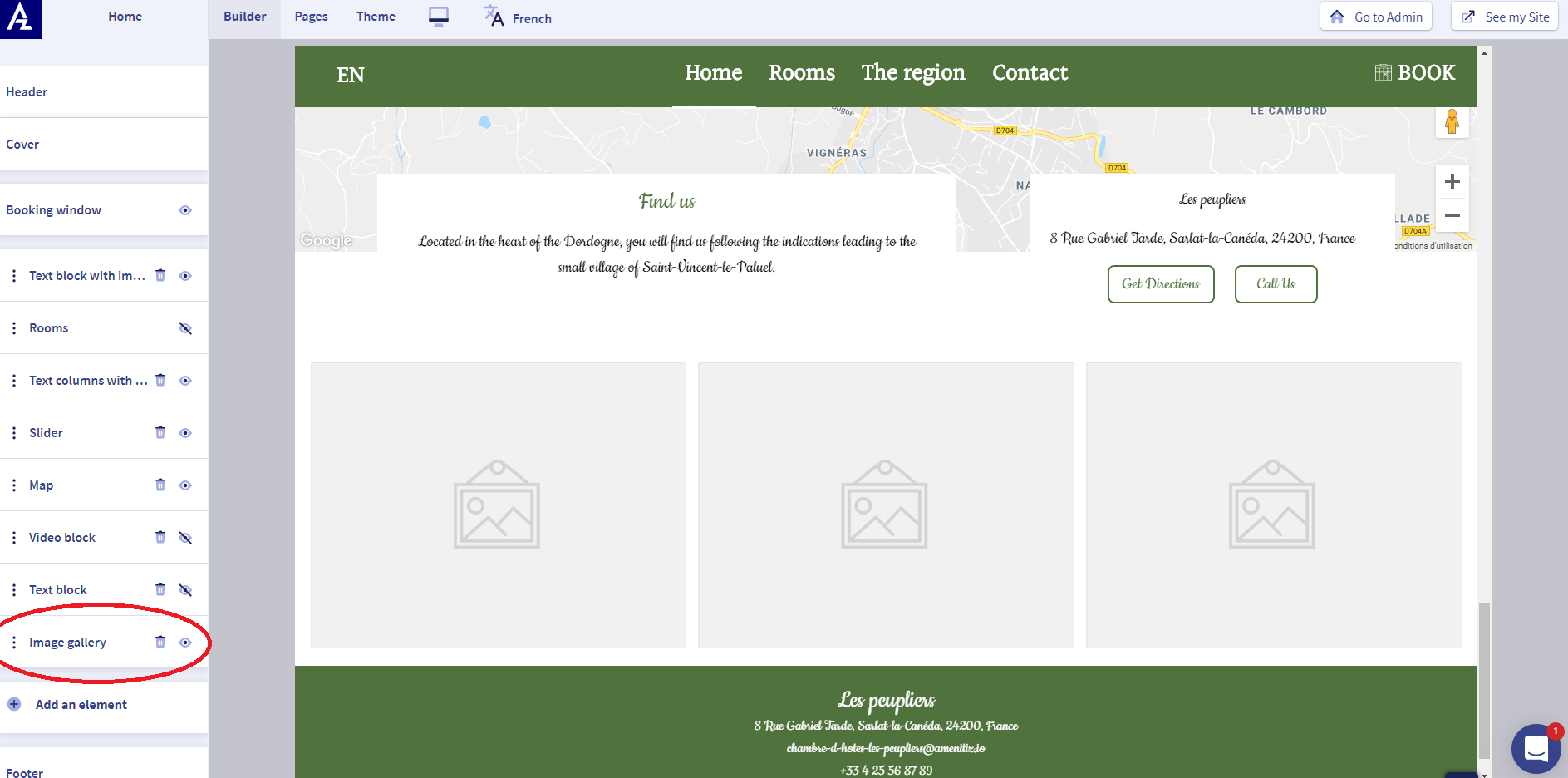
Task: Show the hidden Video block element
Action: [185, 538]
